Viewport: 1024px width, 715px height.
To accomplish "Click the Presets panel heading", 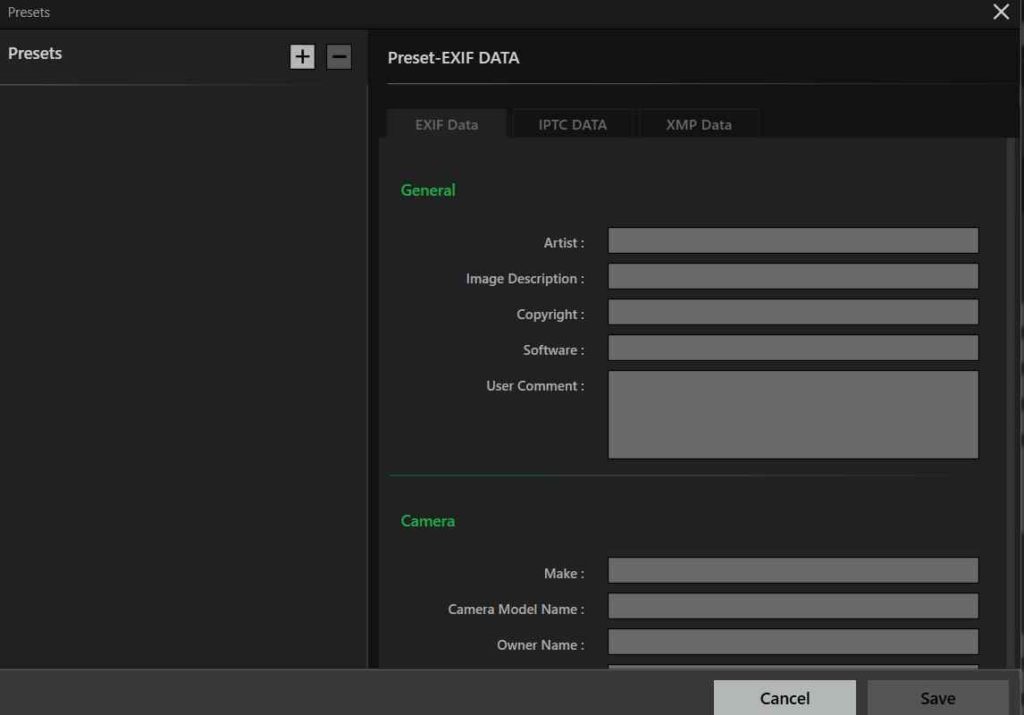I will (35, 53).
